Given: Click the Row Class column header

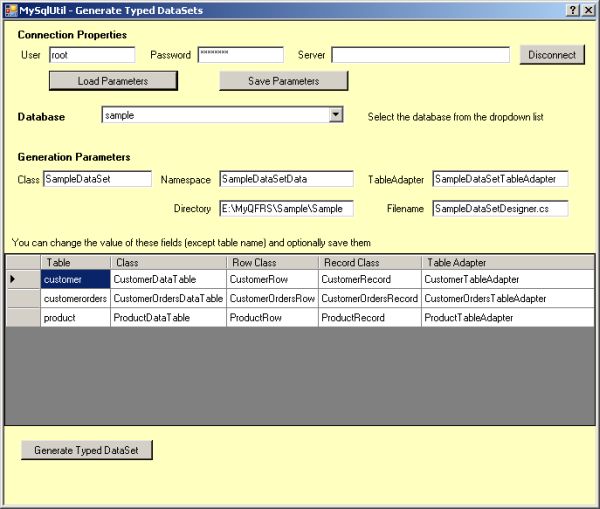Looking at the screenshot, I should point(272,263).
